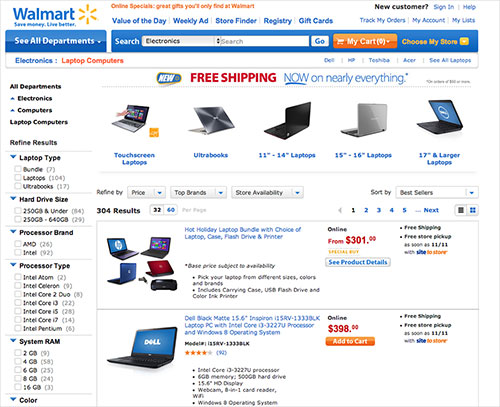The width and height of the screenshot is (500, 407).
Task: Add the Dell Inspiron to cart
Action: (350, 341)
